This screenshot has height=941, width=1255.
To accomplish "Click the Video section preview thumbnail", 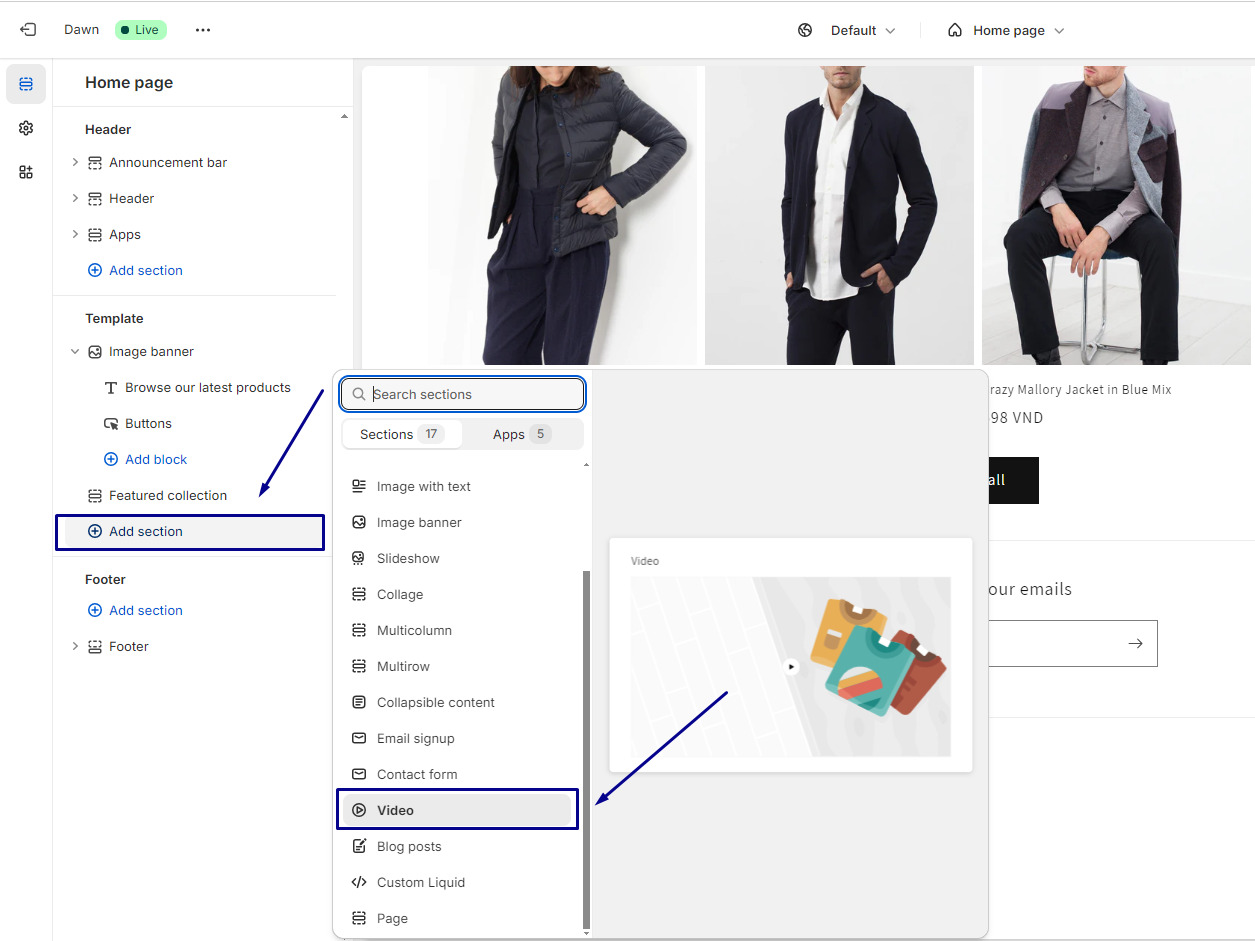I will click(790, 666).
